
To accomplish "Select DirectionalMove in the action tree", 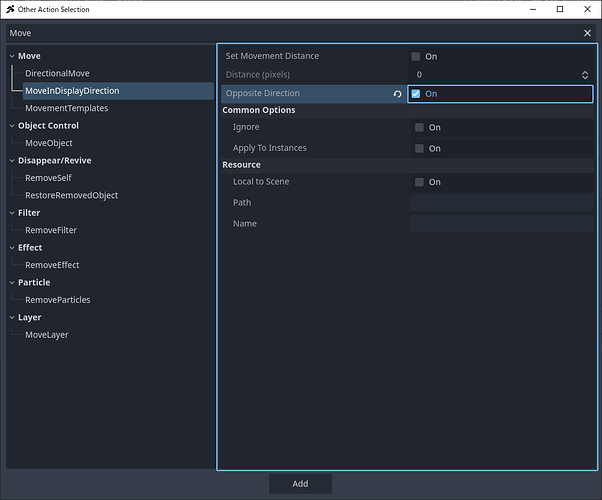I will pos(57,74).
